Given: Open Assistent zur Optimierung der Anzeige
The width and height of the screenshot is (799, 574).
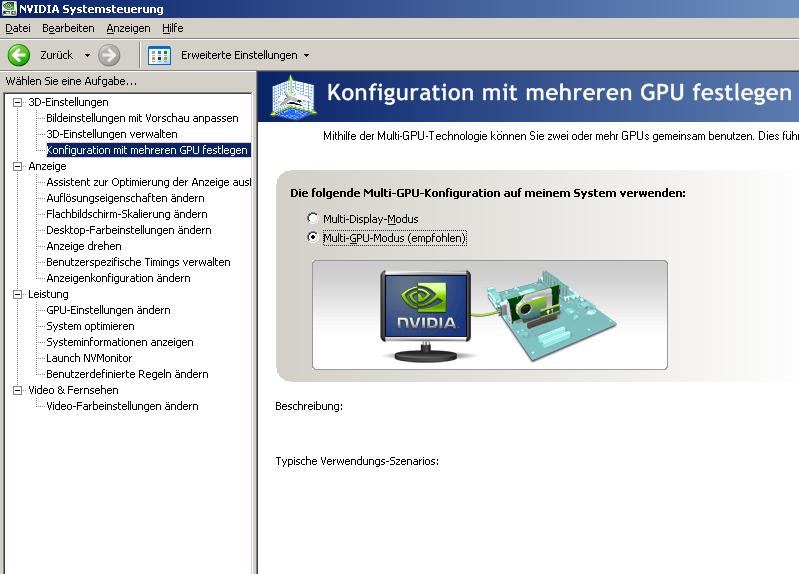Looking at the screenshot, I should click(x=148, y=182).
